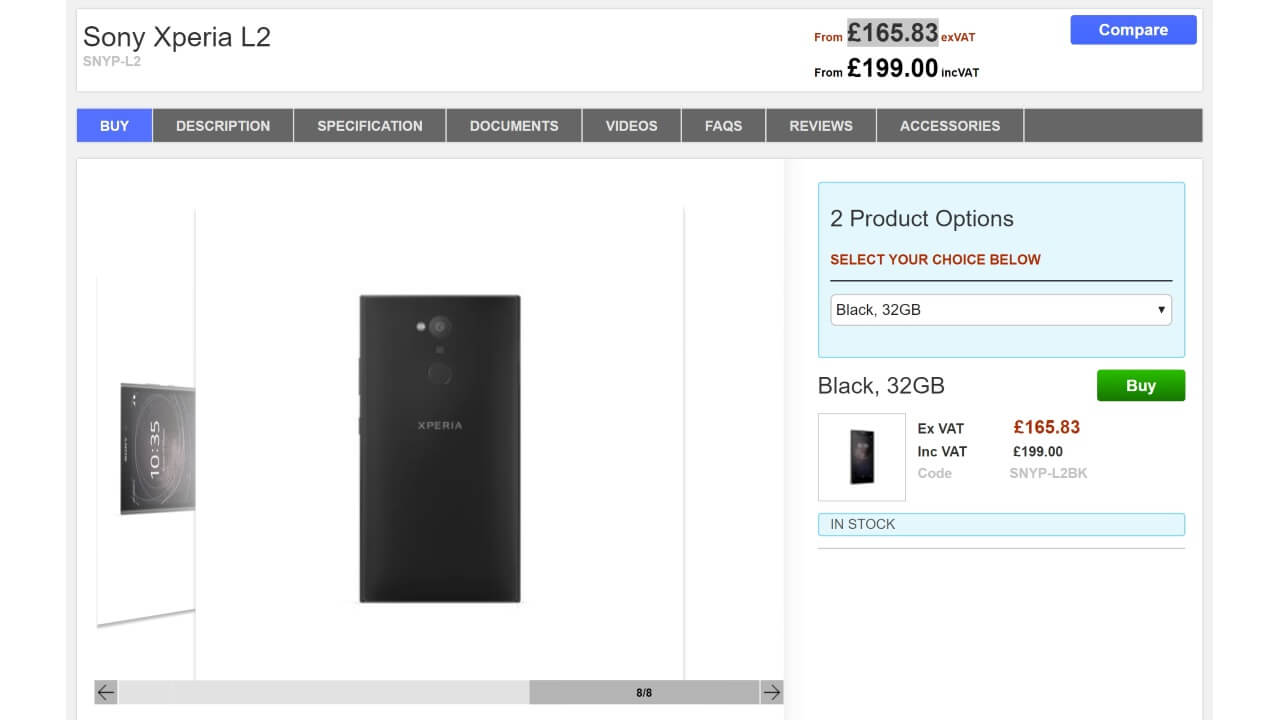Select the Documents tab
This screenshot has height=720, width=1280.
[514, 126]
